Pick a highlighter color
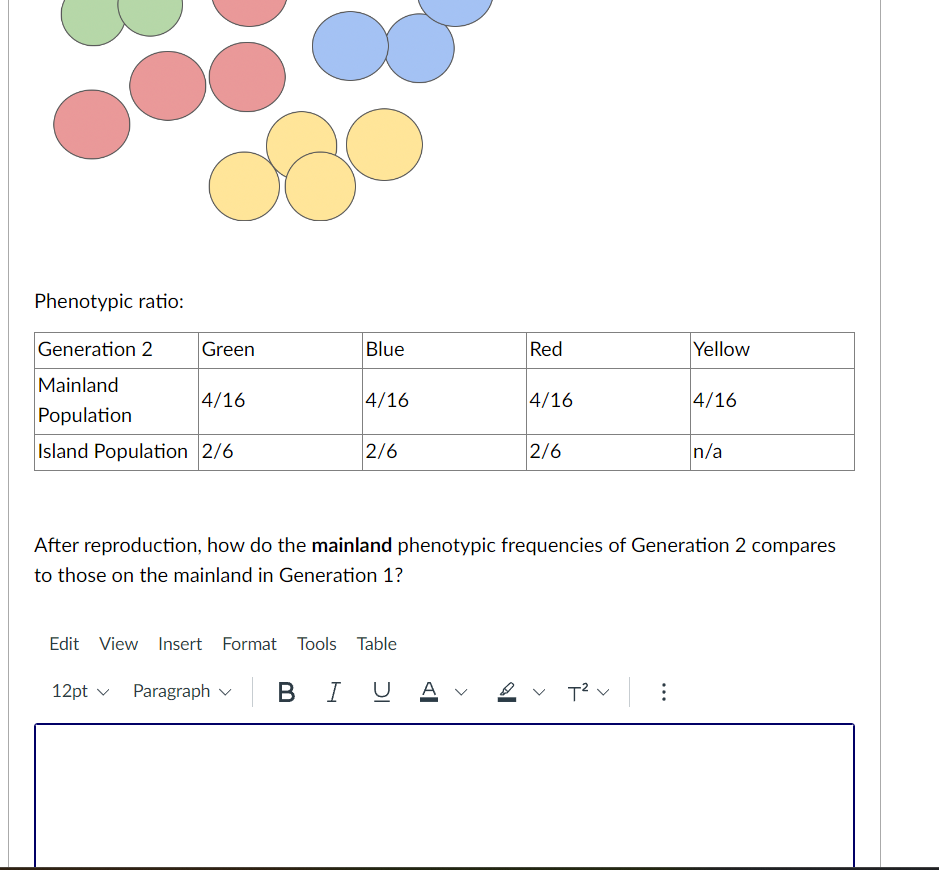Image resolution: width=939 pixels, height=870 pixels. click(x=538, y=691)
